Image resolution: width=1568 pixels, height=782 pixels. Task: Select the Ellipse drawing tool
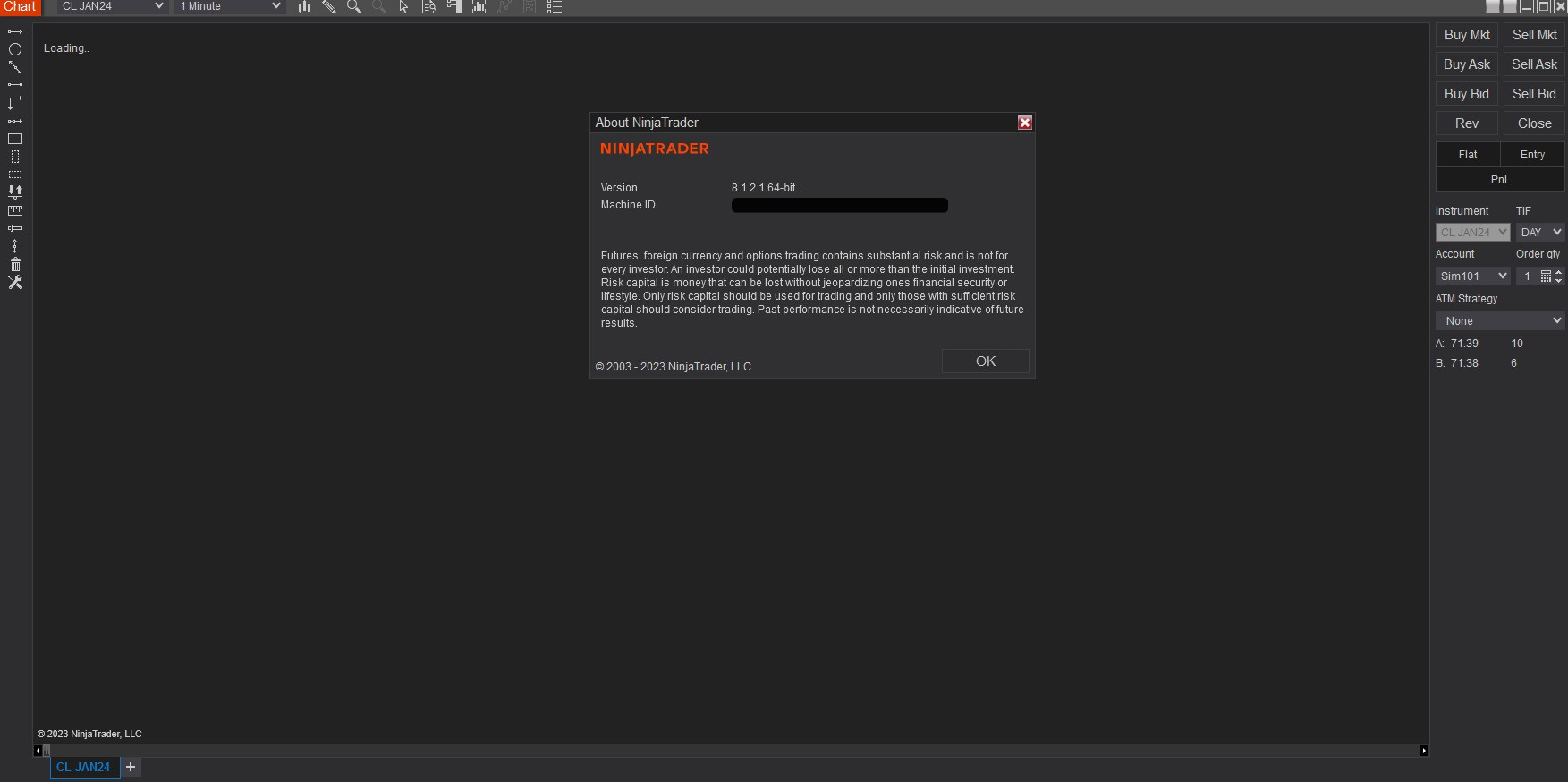(15, 49)
